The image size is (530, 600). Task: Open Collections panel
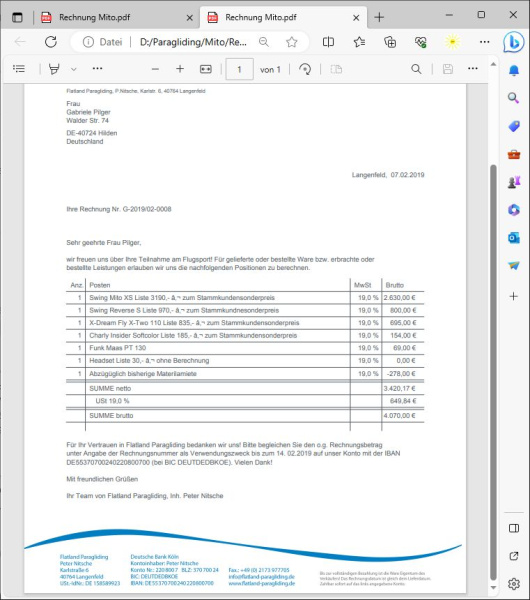[x=390, y=42]
